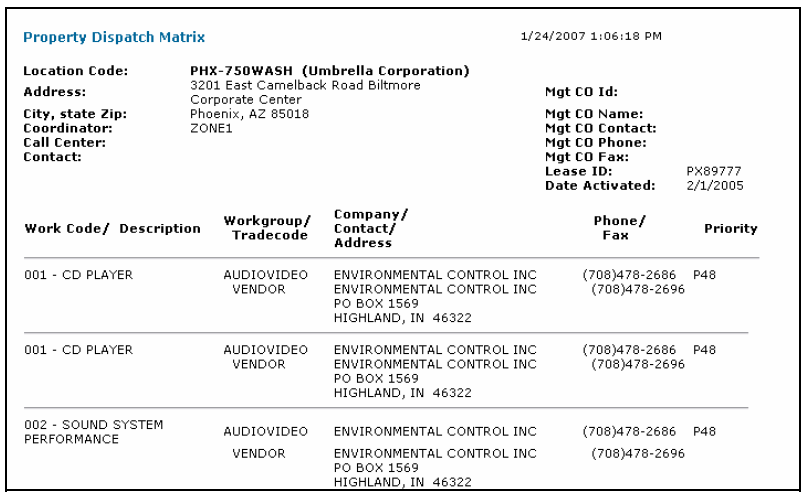This screenshot has width=807, height=498.
Task: Select the Priority column header
Action: [x=730, y=228]
